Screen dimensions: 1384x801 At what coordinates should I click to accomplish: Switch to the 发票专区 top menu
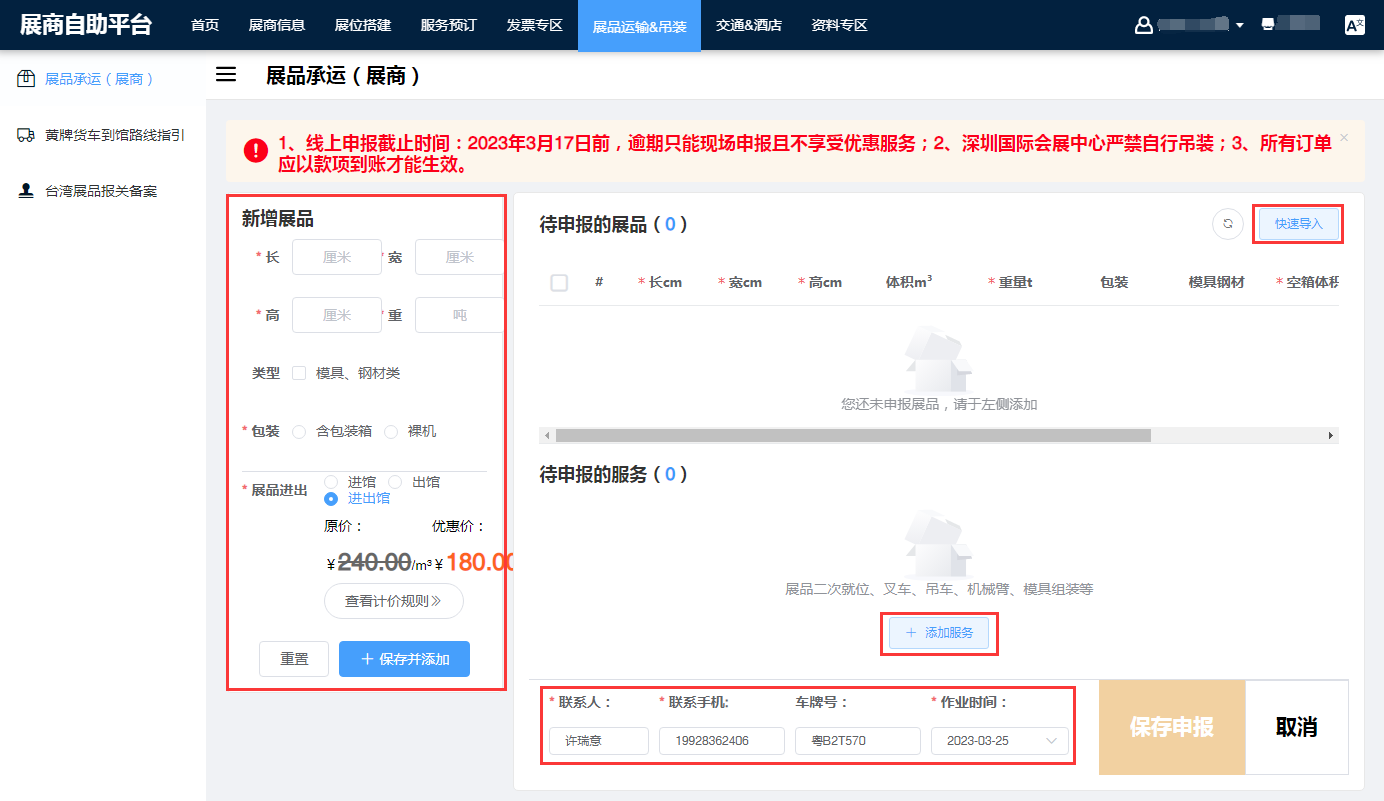tap(534, 25)
